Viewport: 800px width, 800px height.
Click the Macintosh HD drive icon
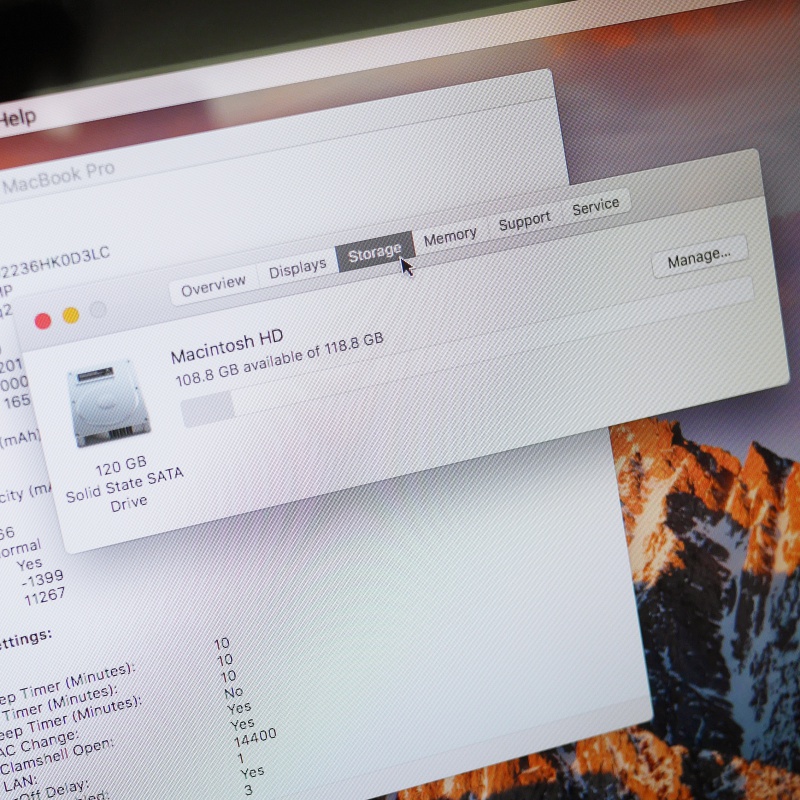point(109,404)
